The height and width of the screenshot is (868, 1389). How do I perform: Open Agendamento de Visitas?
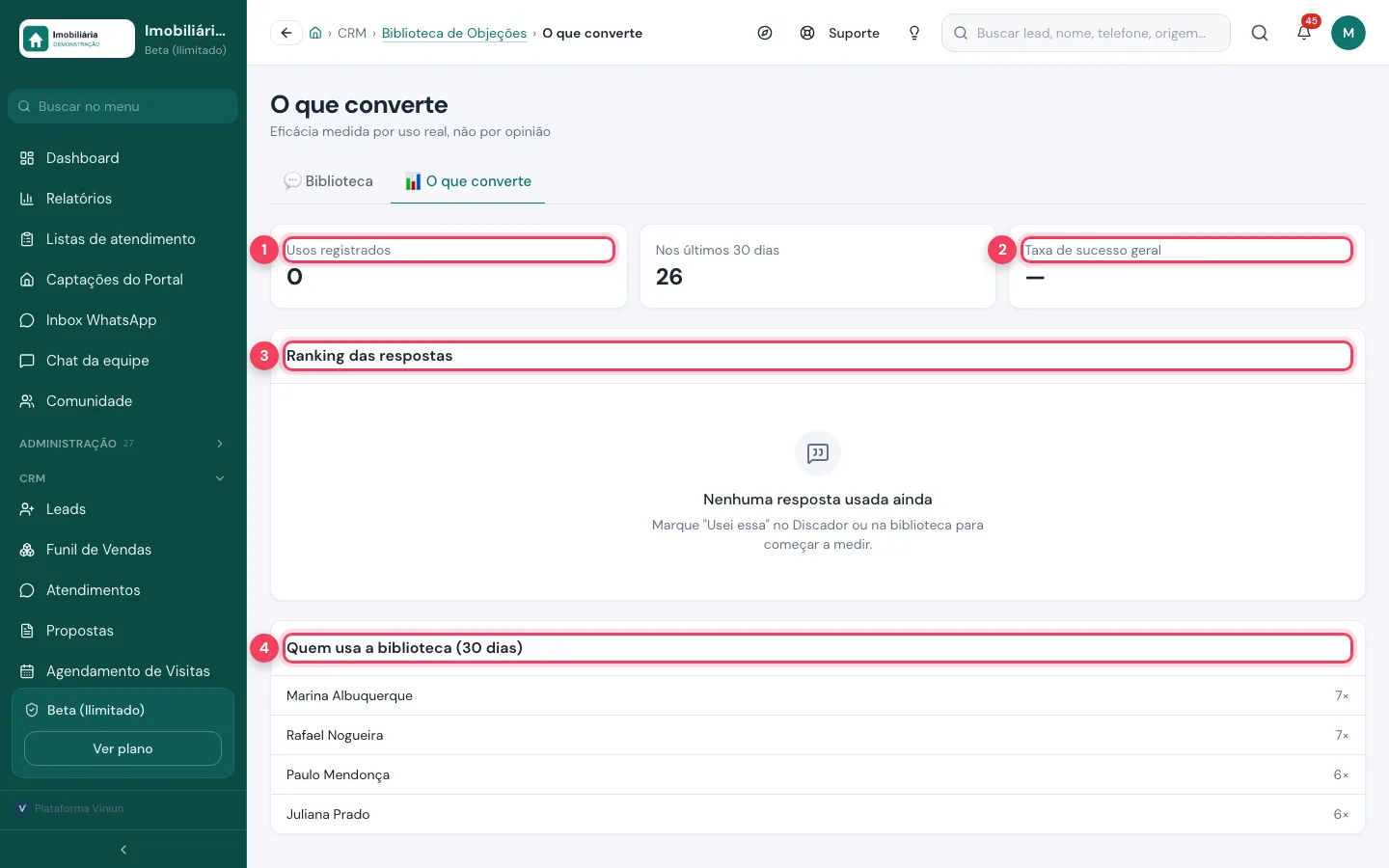123,671
